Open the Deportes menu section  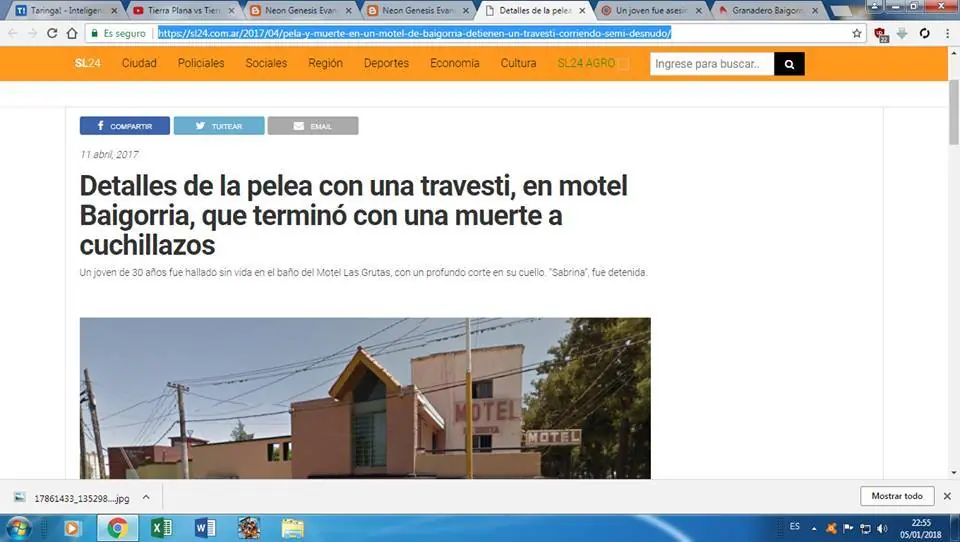(386, 63)
